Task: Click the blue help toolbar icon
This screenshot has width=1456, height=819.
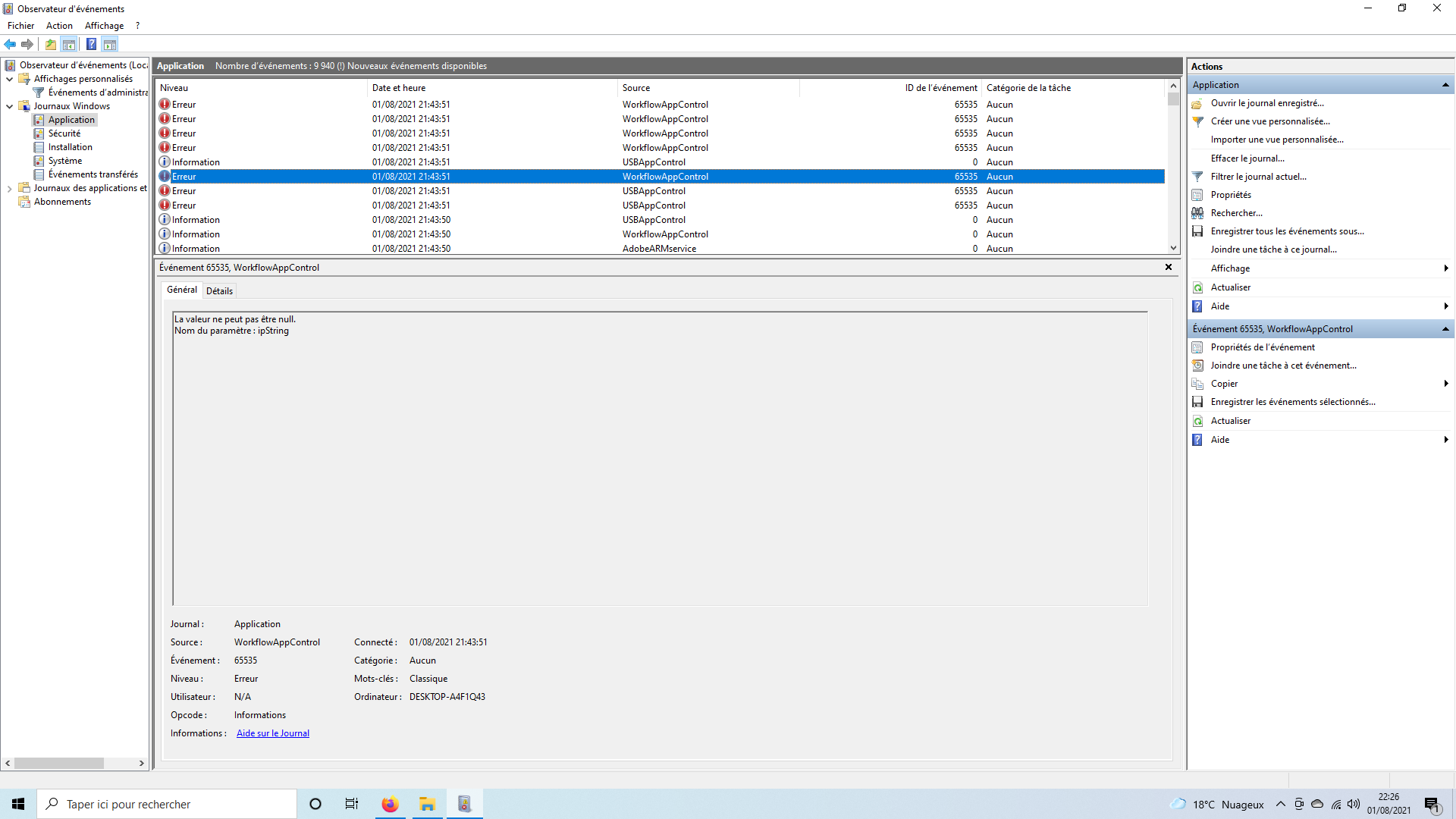Action: 91,44
